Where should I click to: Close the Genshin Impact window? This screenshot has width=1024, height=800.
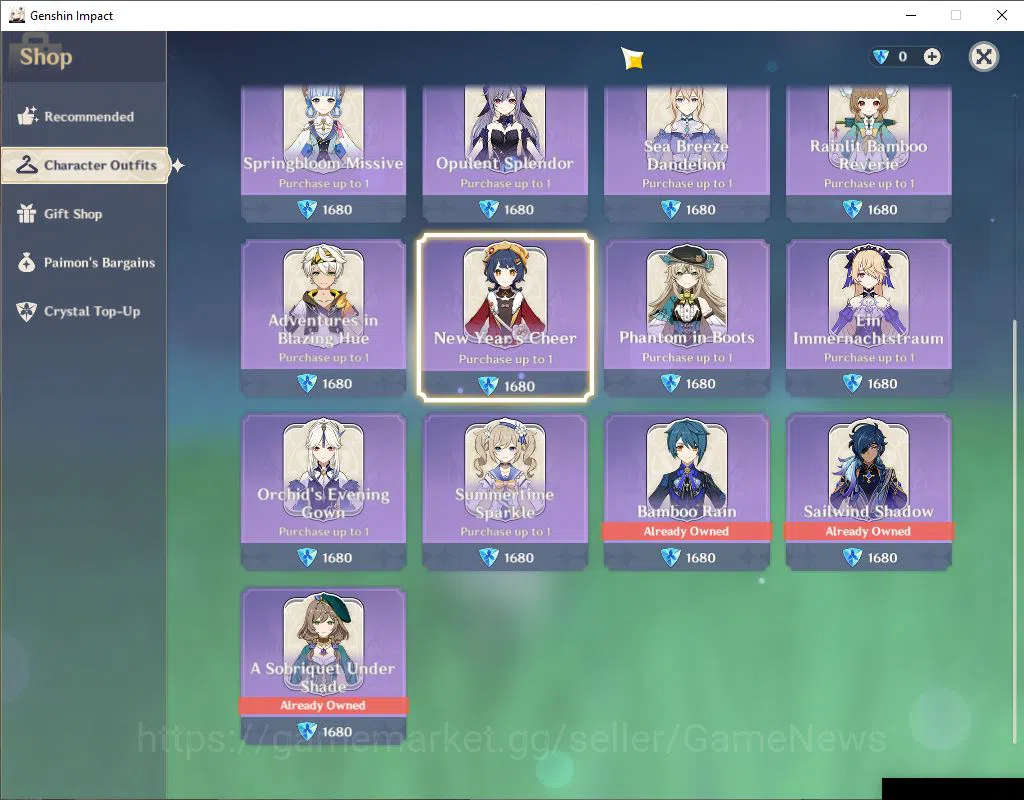tap(1002, 15)
